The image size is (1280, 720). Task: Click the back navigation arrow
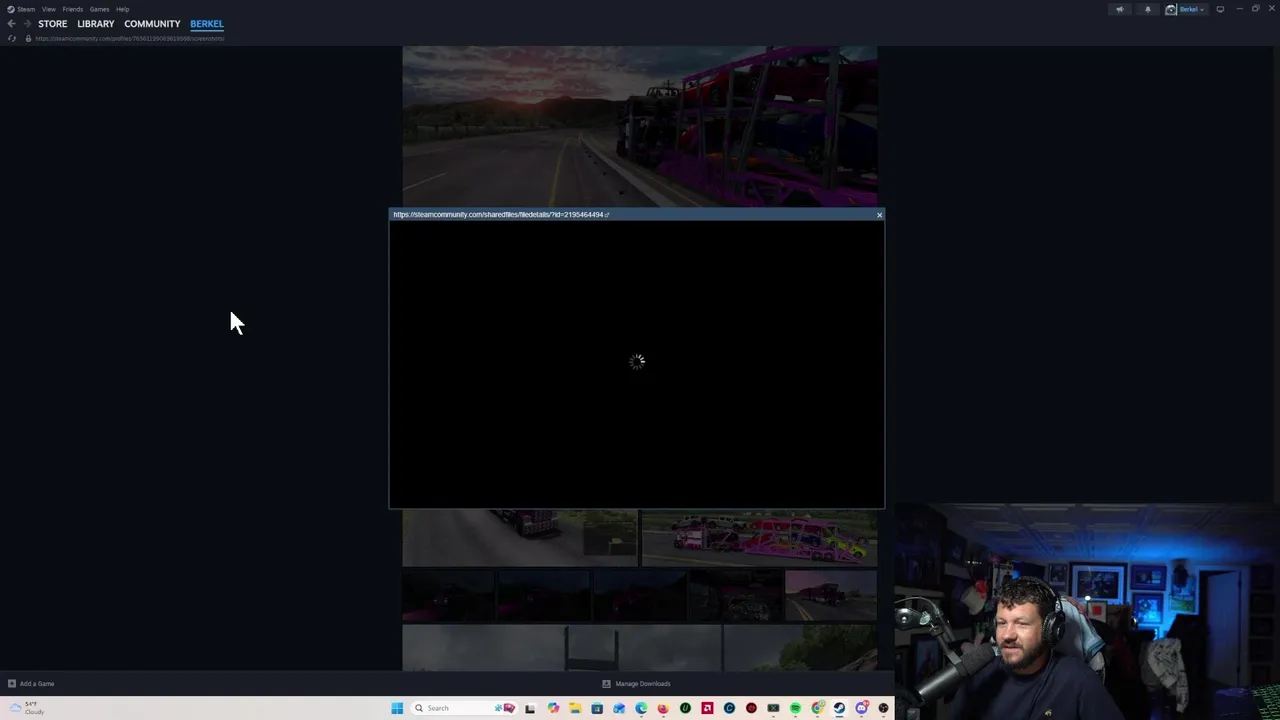tap(11, 24)
